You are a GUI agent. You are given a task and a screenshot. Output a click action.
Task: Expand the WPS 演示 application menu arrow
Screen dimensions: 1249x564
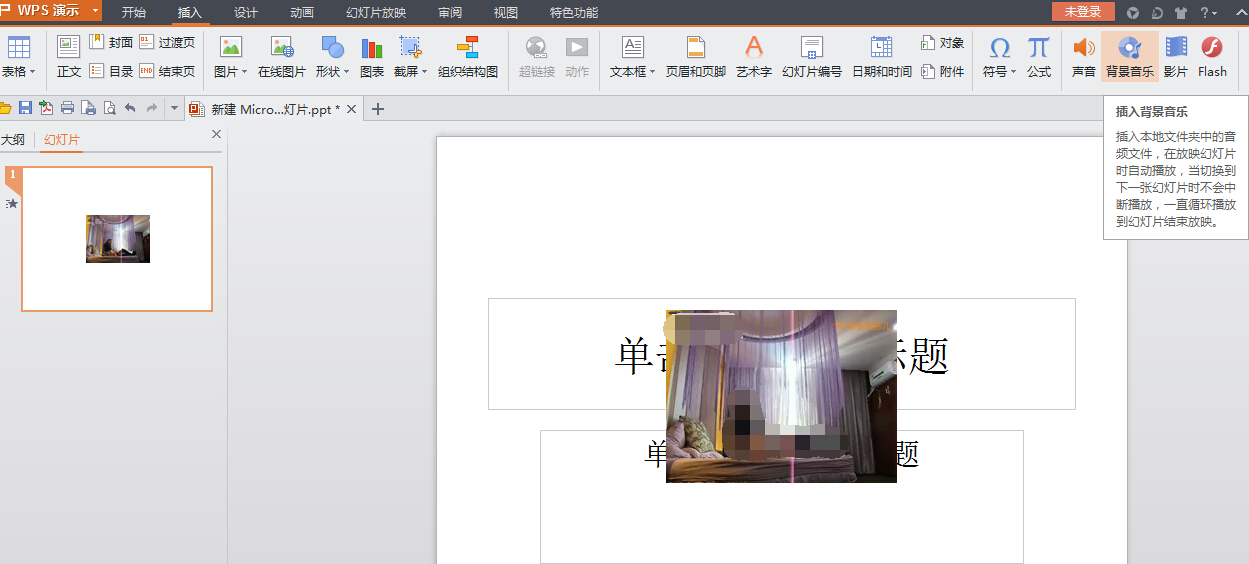pyautogui.click(x=95, y=11)
